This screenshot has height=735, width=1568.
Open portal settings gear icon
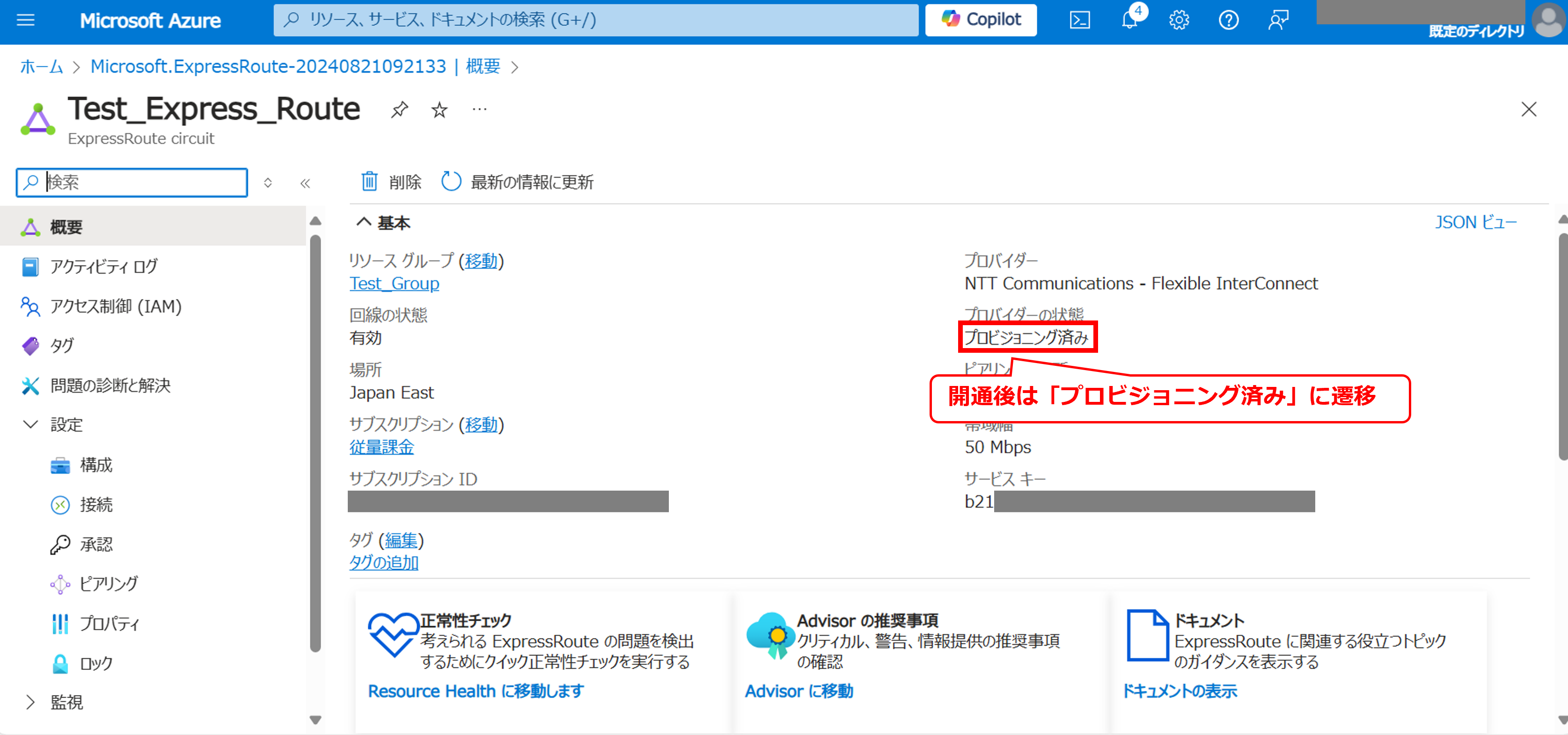pyautogui.click(x=1179, y=20)
